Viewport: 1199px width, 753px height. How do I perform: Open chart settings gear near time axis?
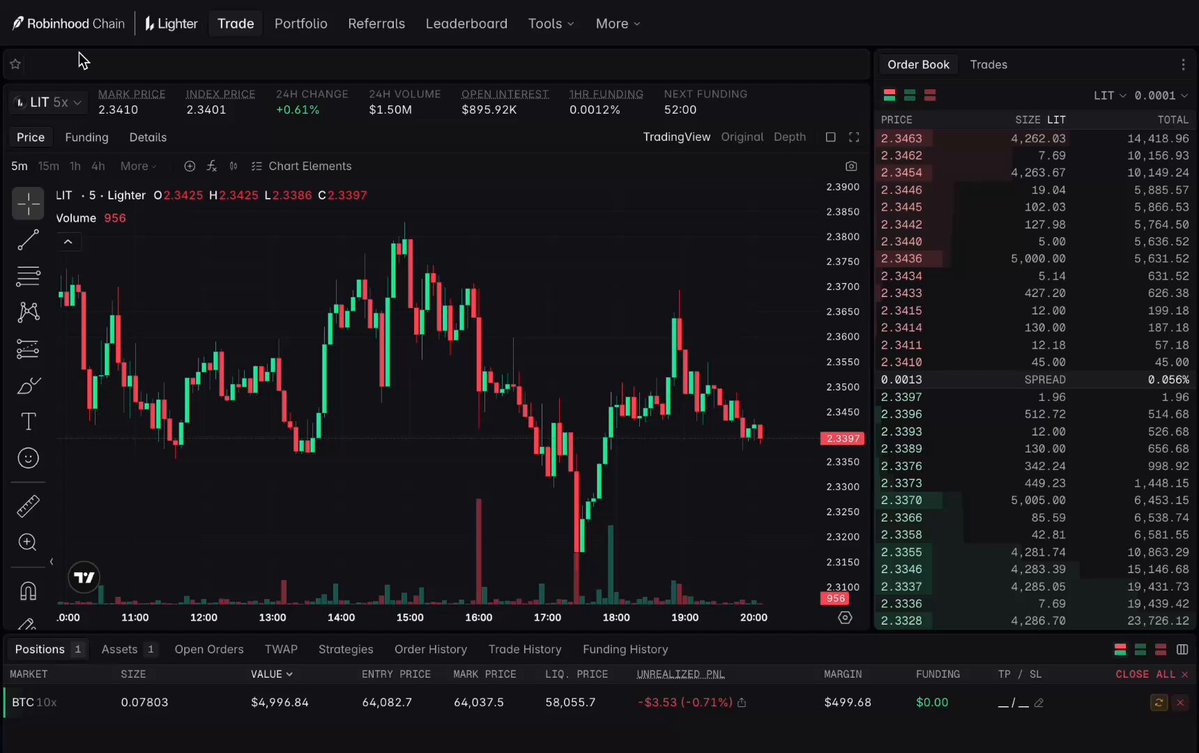(845, 618)
